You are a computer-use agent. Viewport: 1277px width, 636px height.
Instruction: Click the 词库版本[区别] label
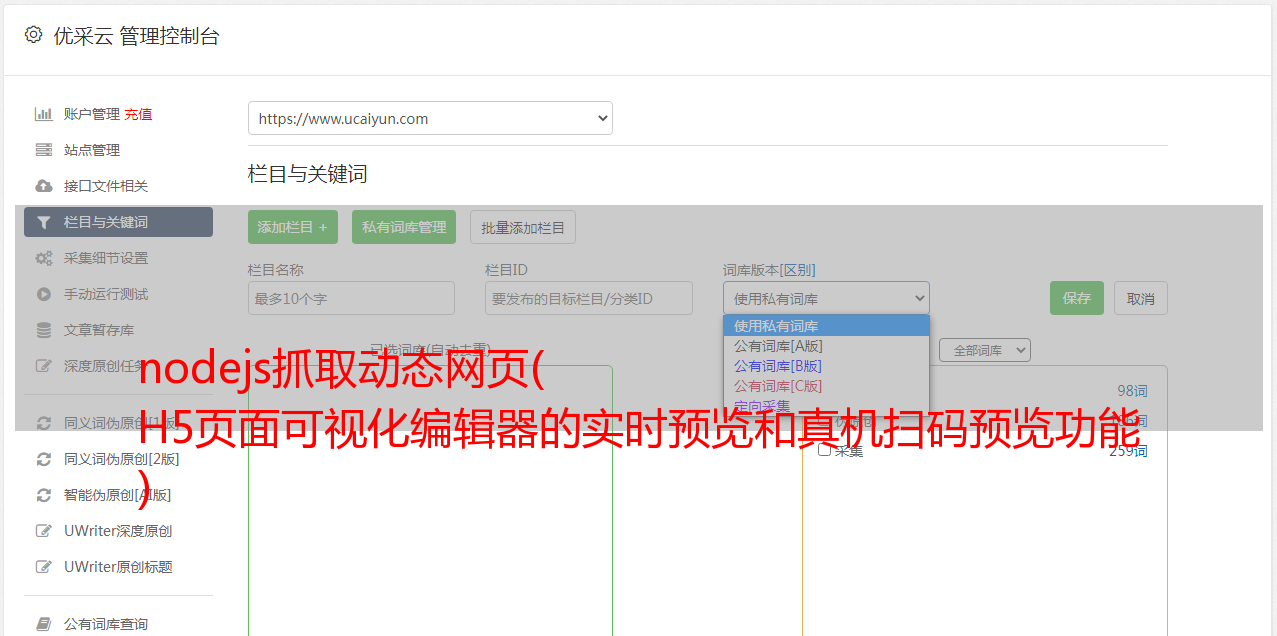(x=769, y=270)
